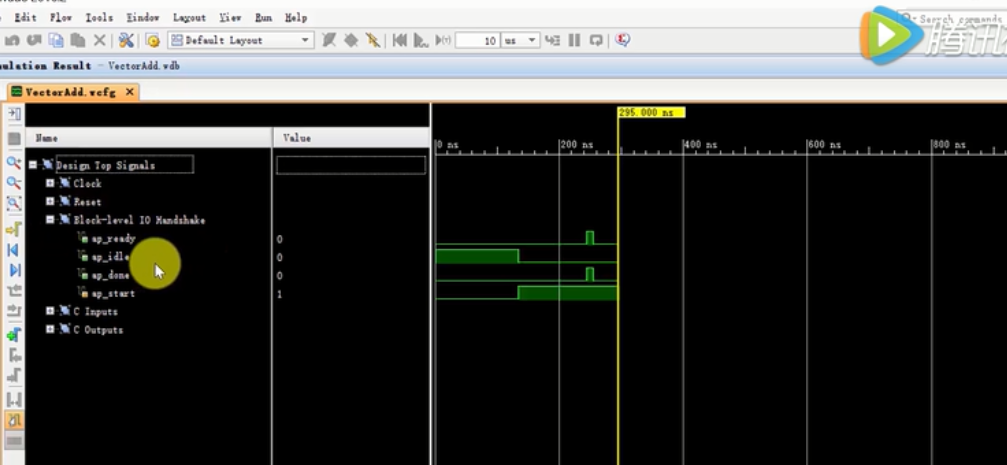Toggle the highlighted snap icon in sidebar
This screenshot has height=465, width=1007.
coord(14,421)
